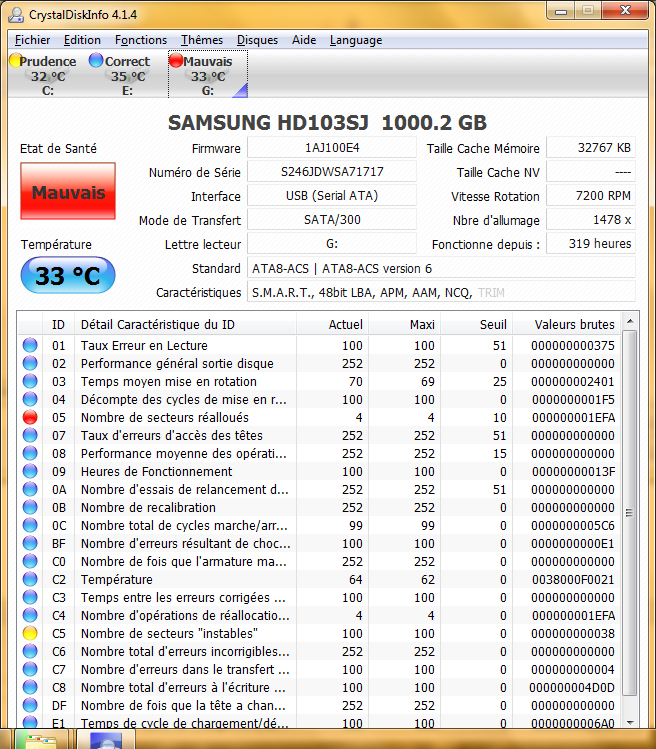
Task: Open the Fonctions menu
Action: click(x=141, y=40)
